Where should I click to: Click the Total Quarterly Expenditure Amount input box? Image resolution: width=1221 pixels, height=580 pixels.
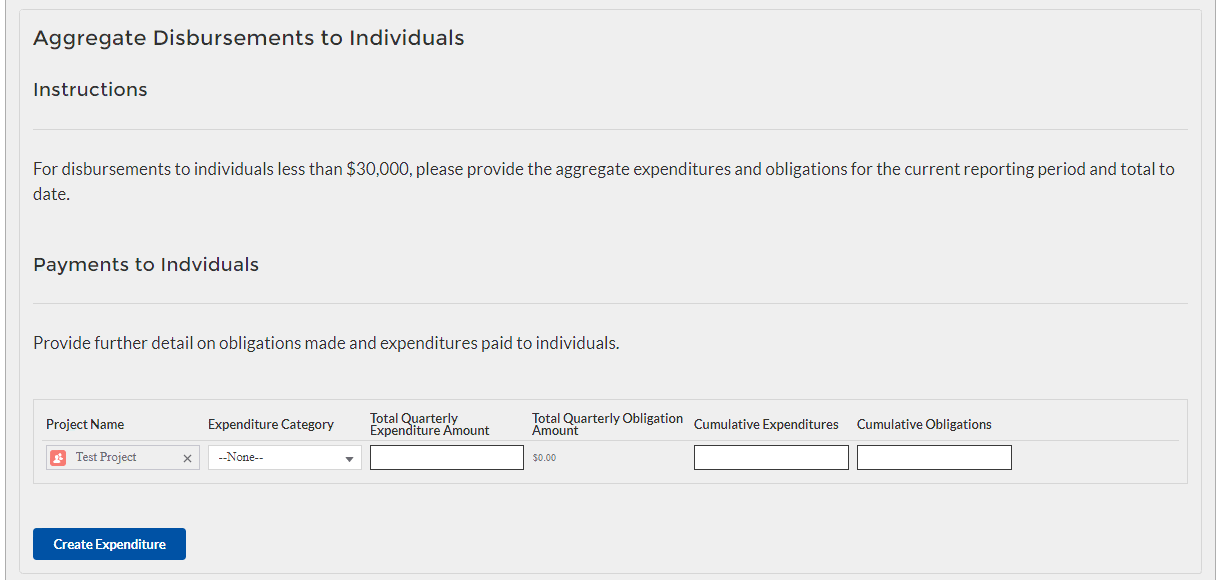pos(446,457)
